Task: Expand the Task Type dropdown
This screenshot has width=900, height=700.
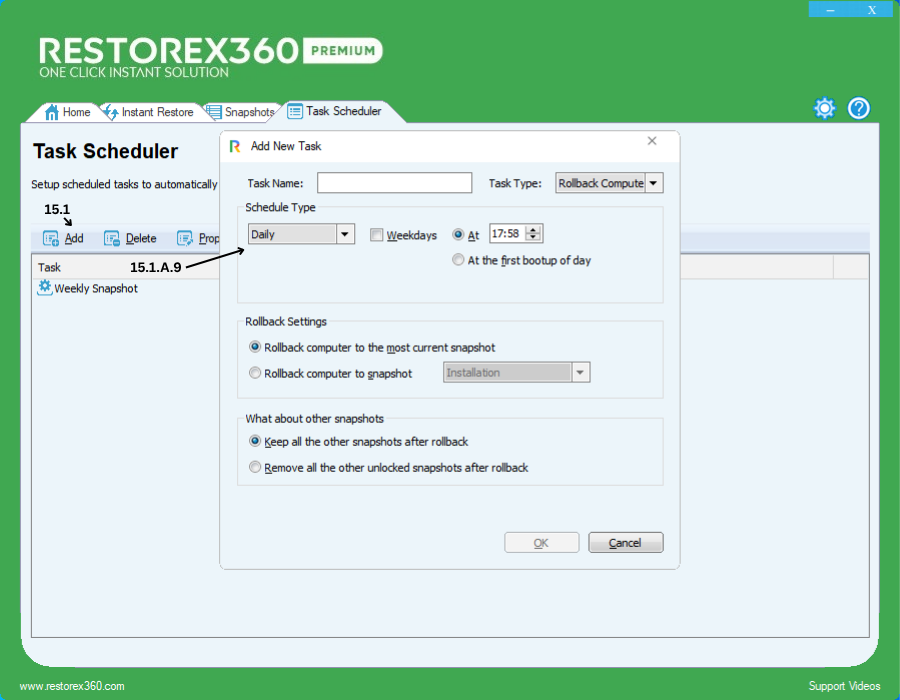Action: click(653, 183)
